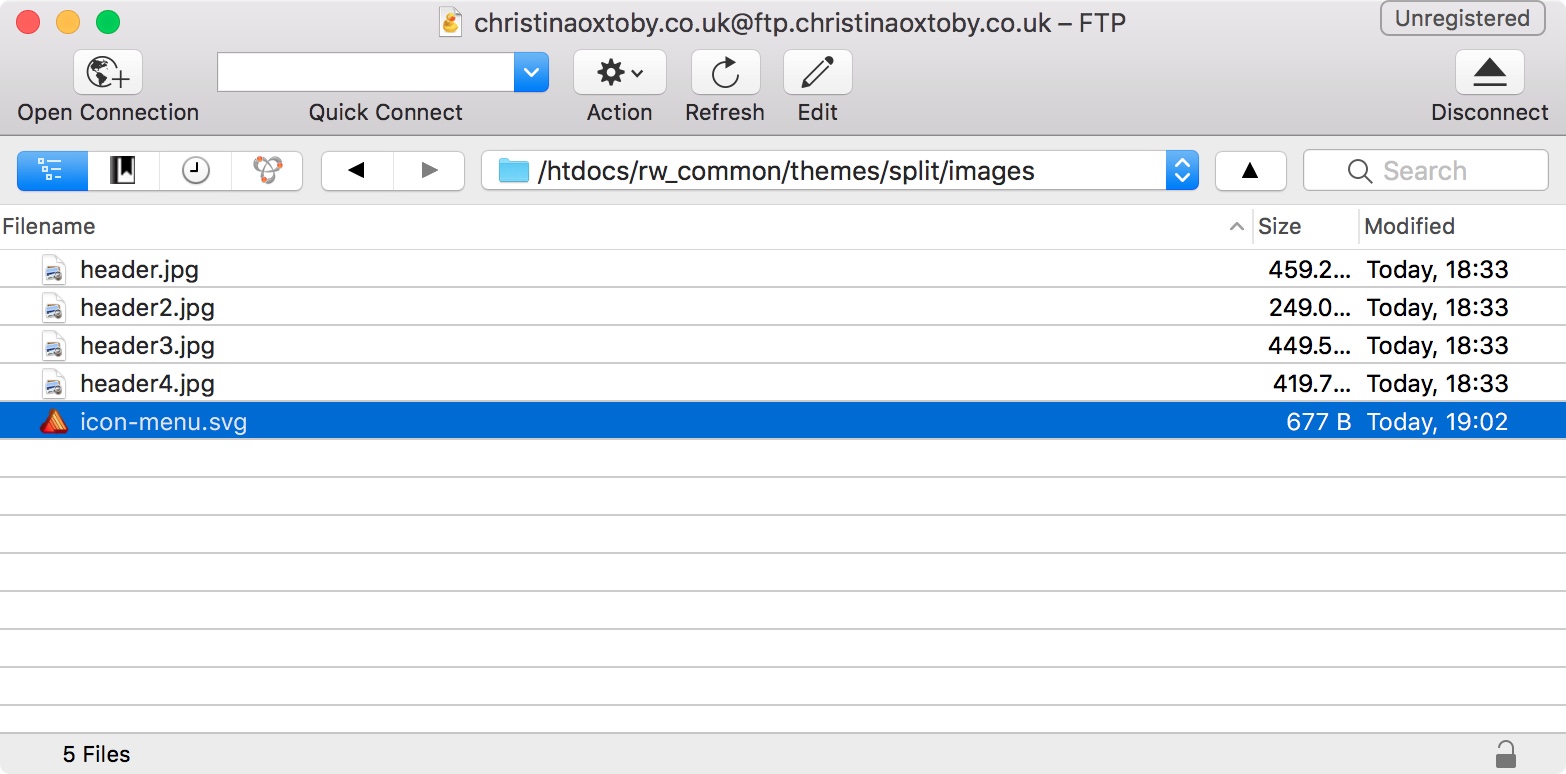1566x774 pixels.
Task: Open the Bonjour services view
Action: pos(267,171)
